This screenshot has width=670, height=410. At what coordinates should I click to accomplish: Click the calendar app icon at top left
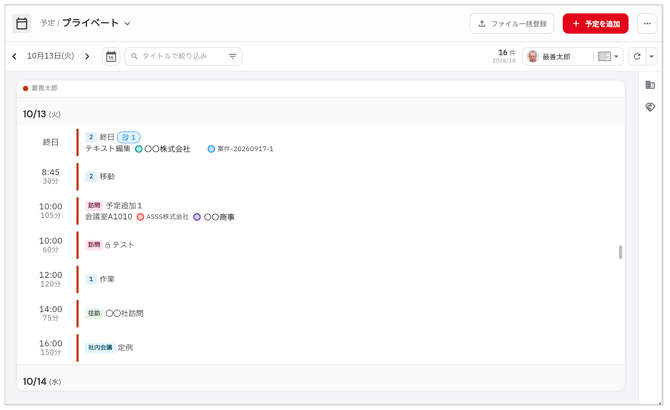[22, 23]
